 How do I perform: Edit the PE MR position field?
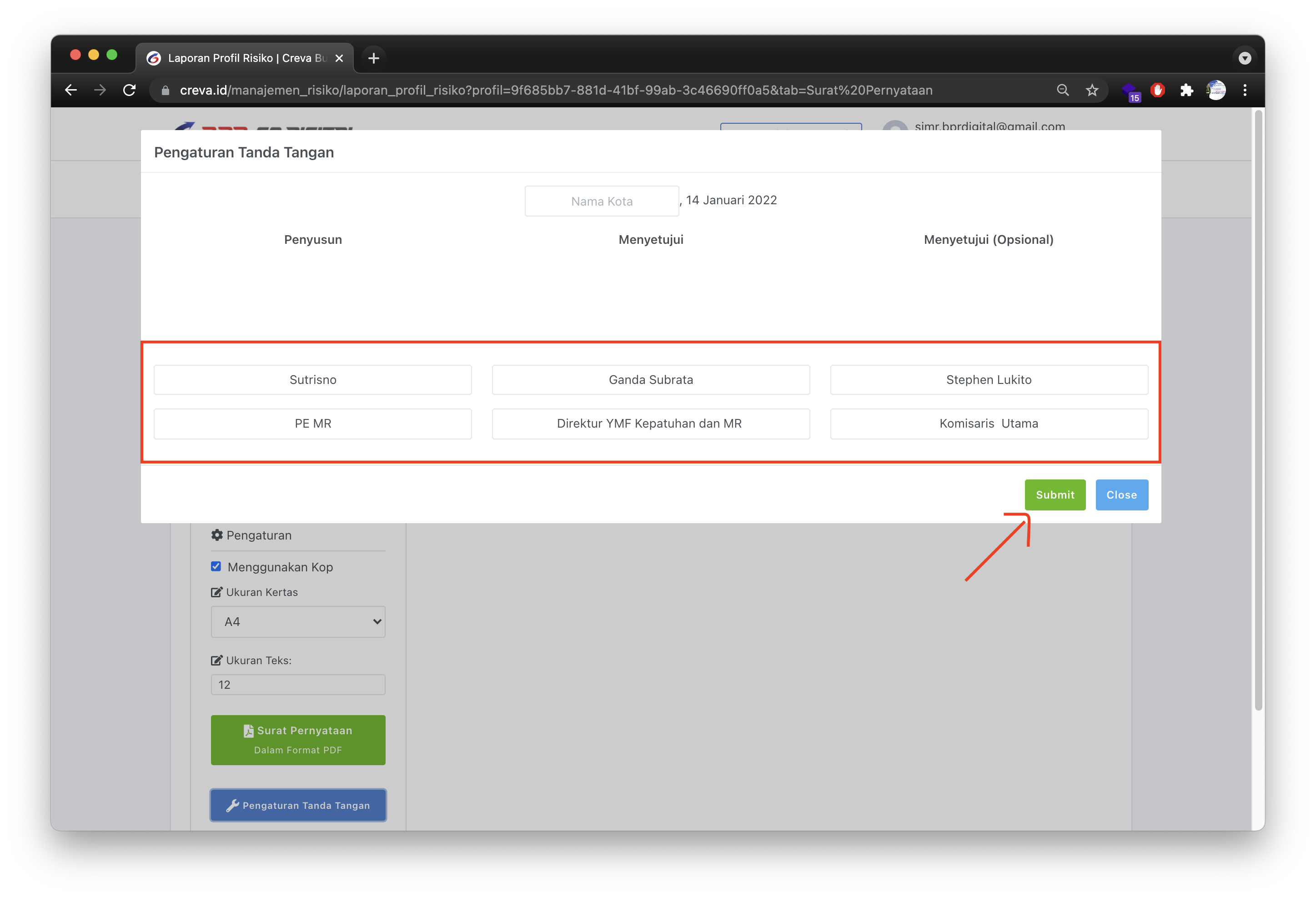coord(312,424)
